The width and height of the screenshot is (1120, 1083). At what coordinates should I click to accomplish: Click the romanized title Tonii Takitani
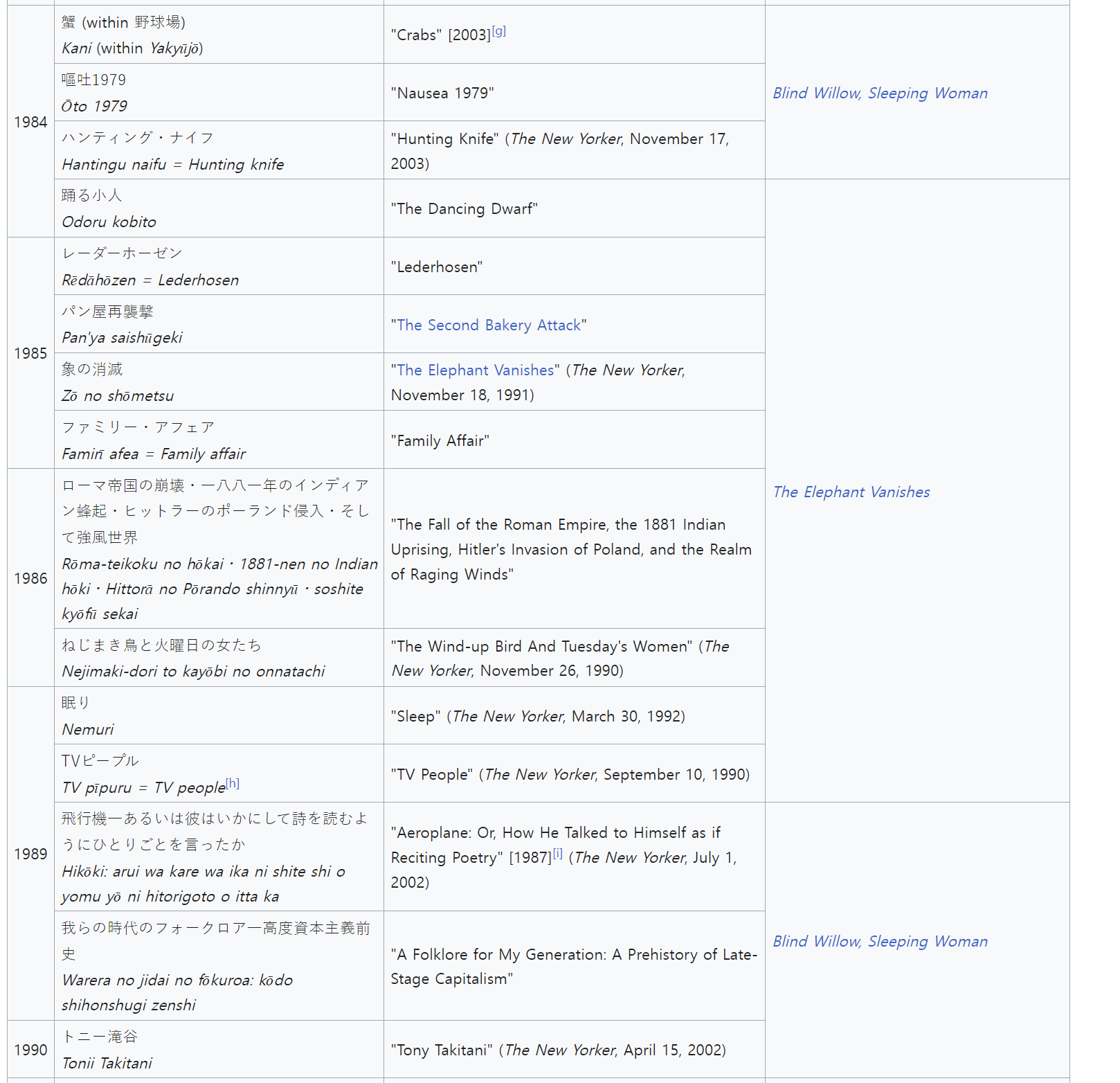107,1063
